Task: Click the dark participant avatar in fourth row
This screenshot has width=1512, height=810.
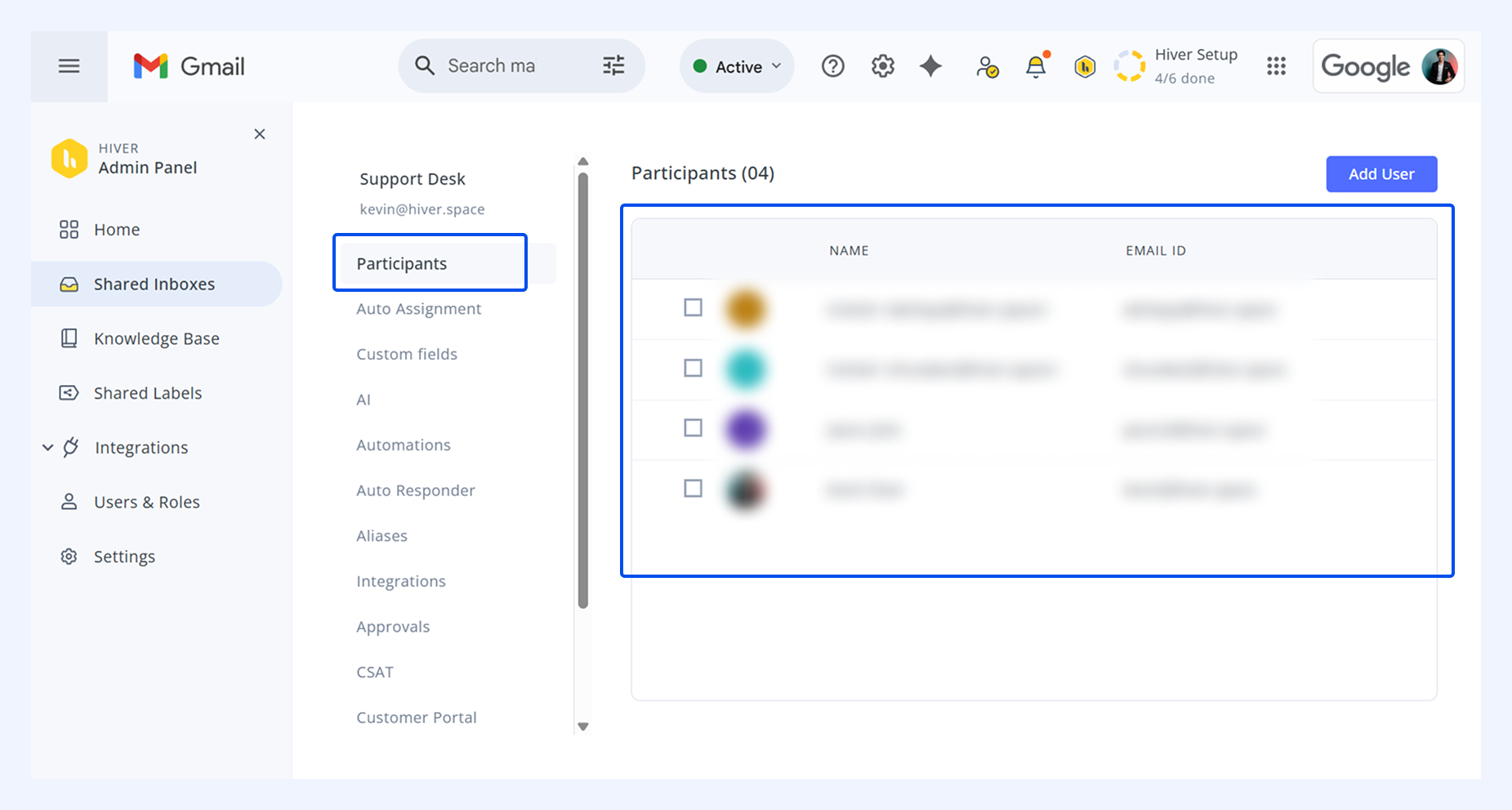Action: (745, 490)
